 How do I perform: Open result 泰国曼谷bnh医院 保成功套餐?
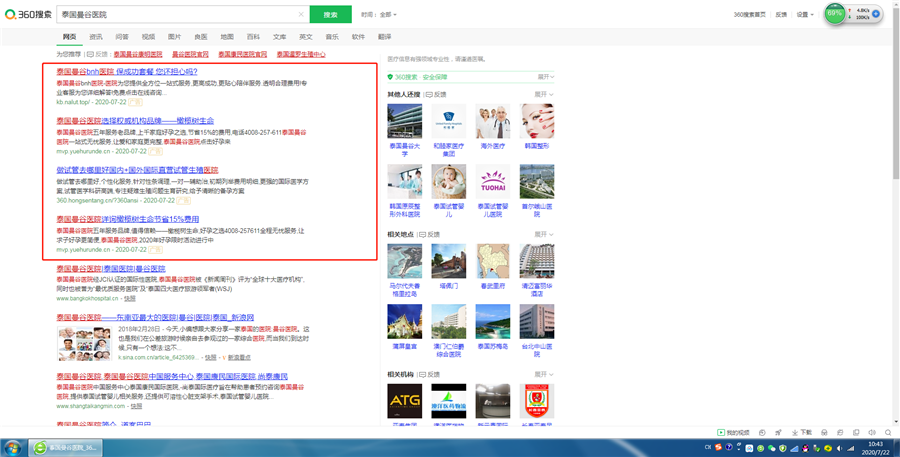point(127,71)
